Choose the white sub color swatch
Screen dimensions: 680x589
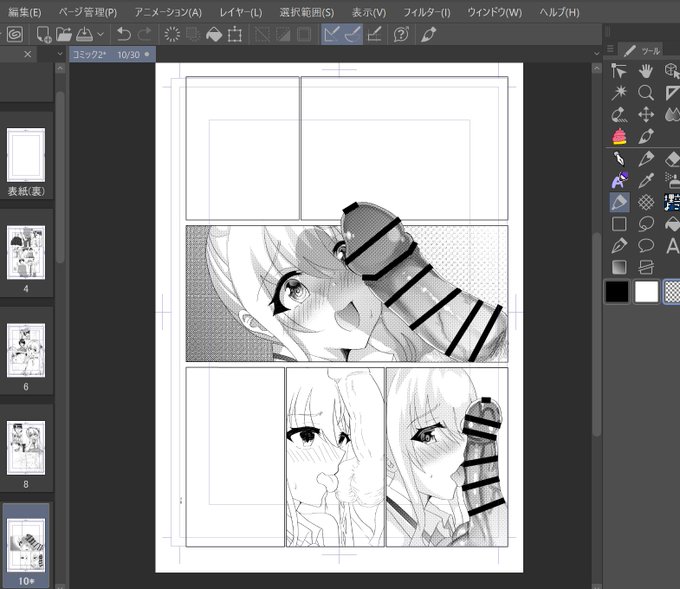[646, 291]
